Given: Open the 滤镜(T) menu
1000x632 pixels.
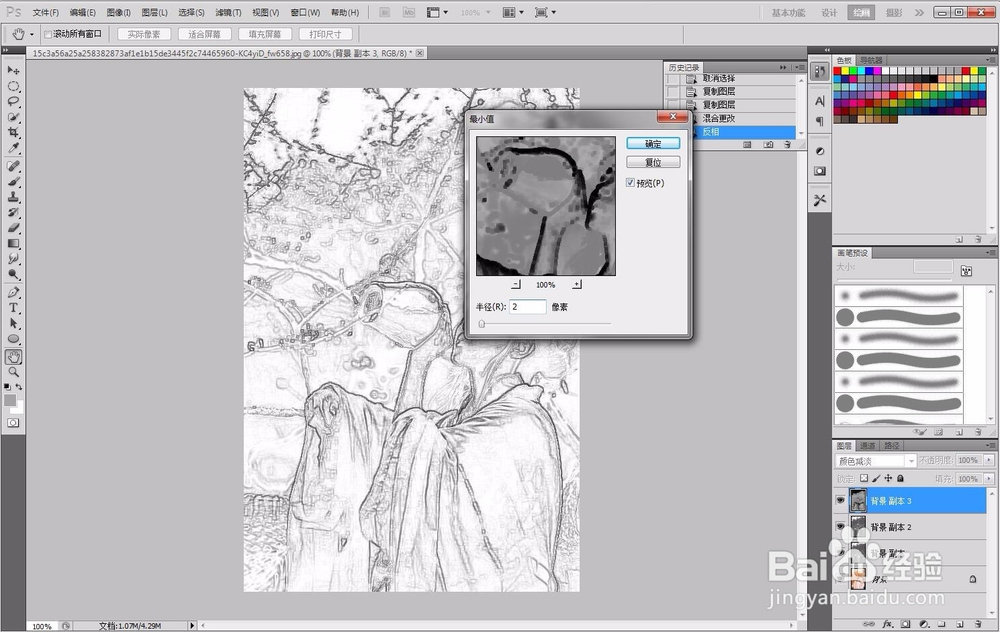Looking at the screenshot, I should point(228,12).
